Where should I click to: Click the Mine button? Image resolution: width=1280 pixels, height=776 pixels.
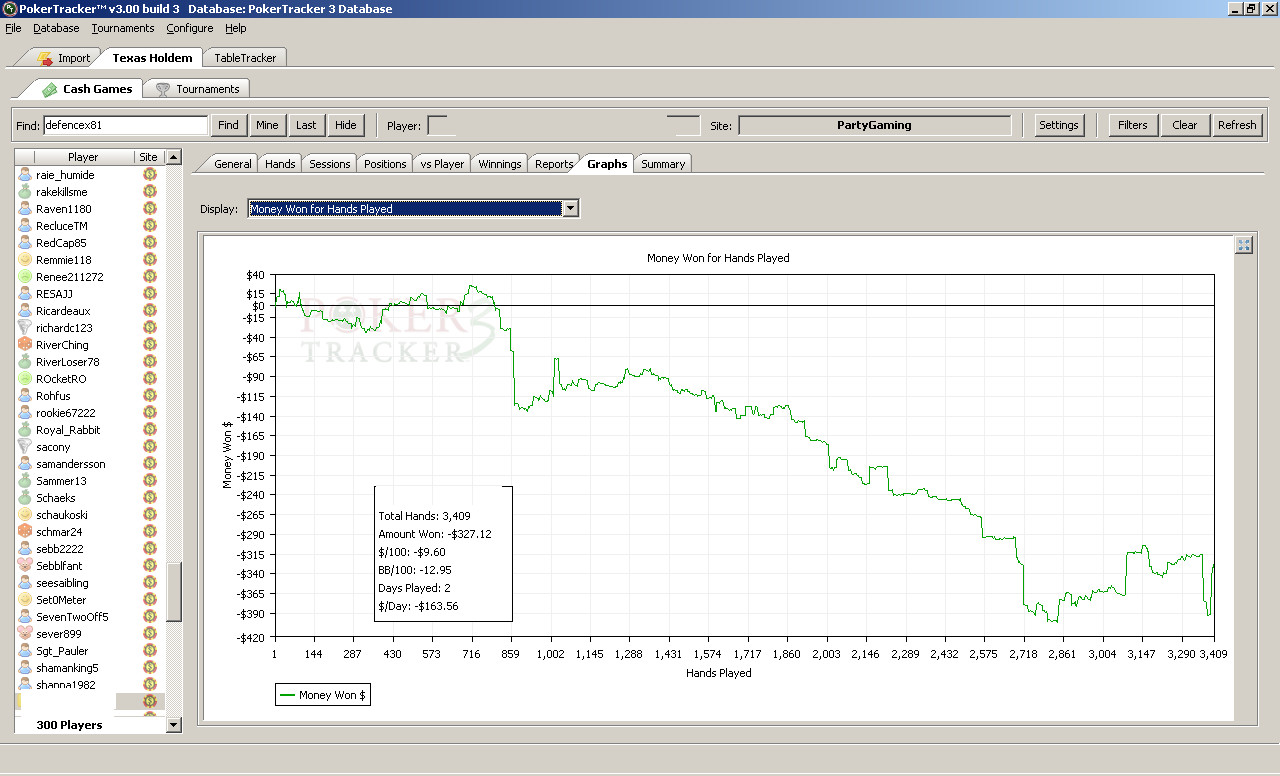click(x=267, y=125)
